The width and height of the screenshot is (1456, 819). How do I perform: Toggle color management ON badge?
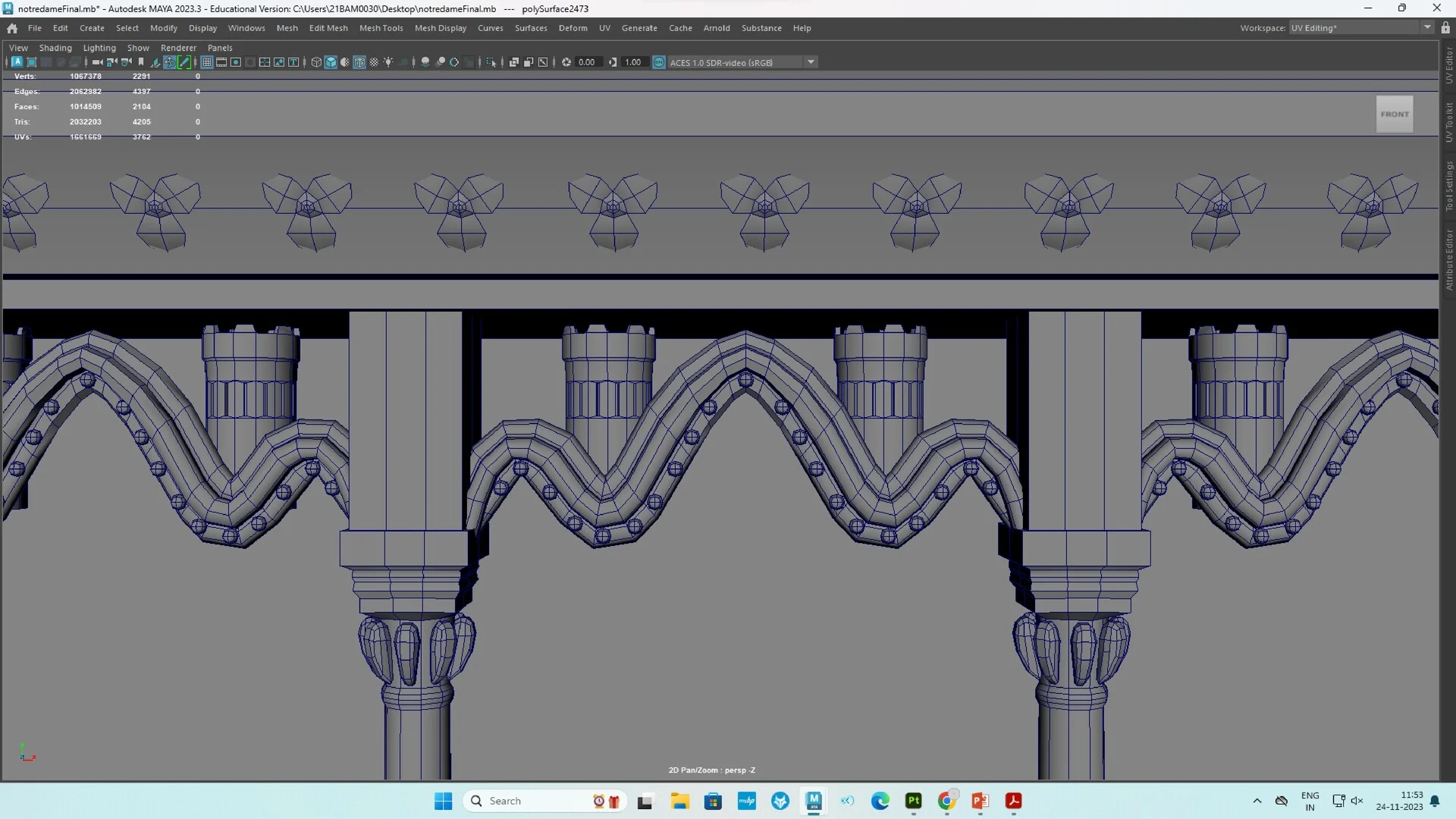(658, 62)
